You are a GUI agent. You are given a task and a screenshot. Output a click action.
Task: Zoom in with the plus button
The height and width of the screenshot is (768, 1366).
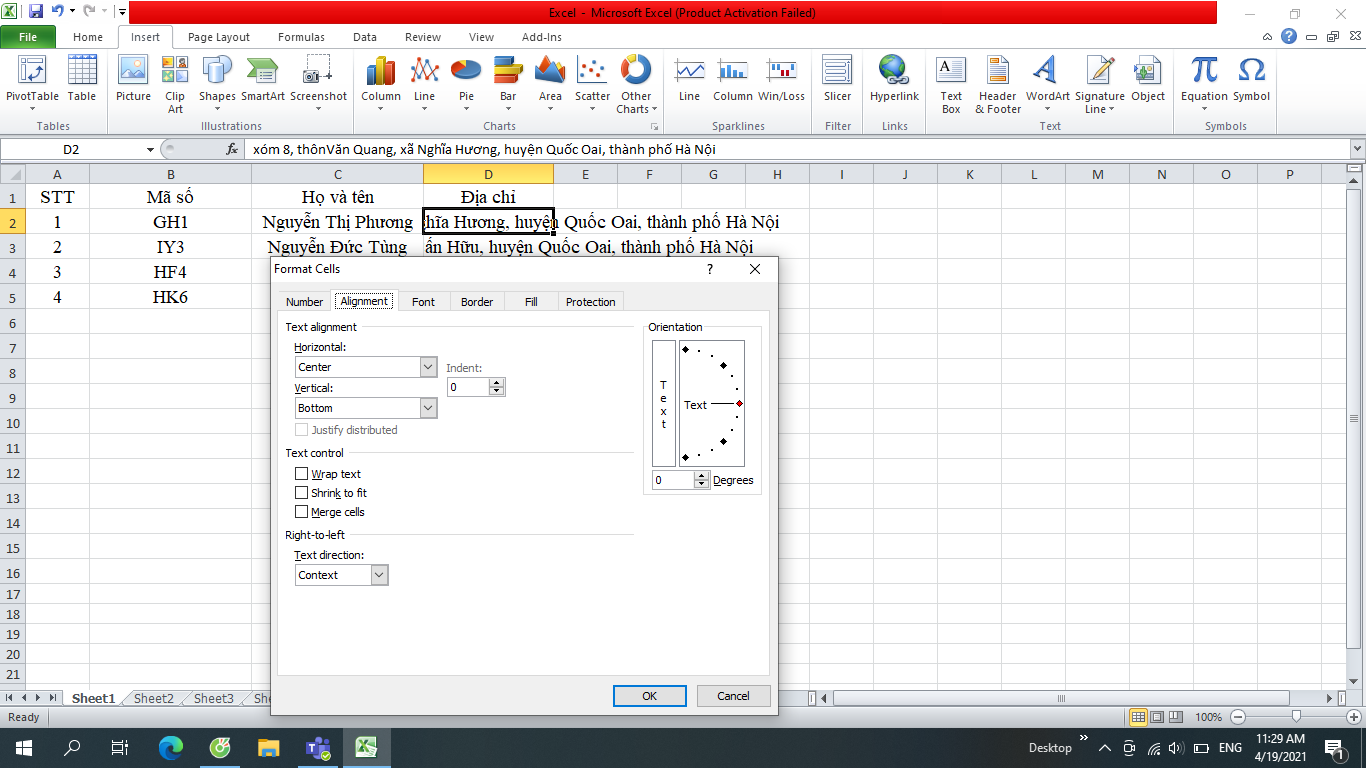[1354, 717]
